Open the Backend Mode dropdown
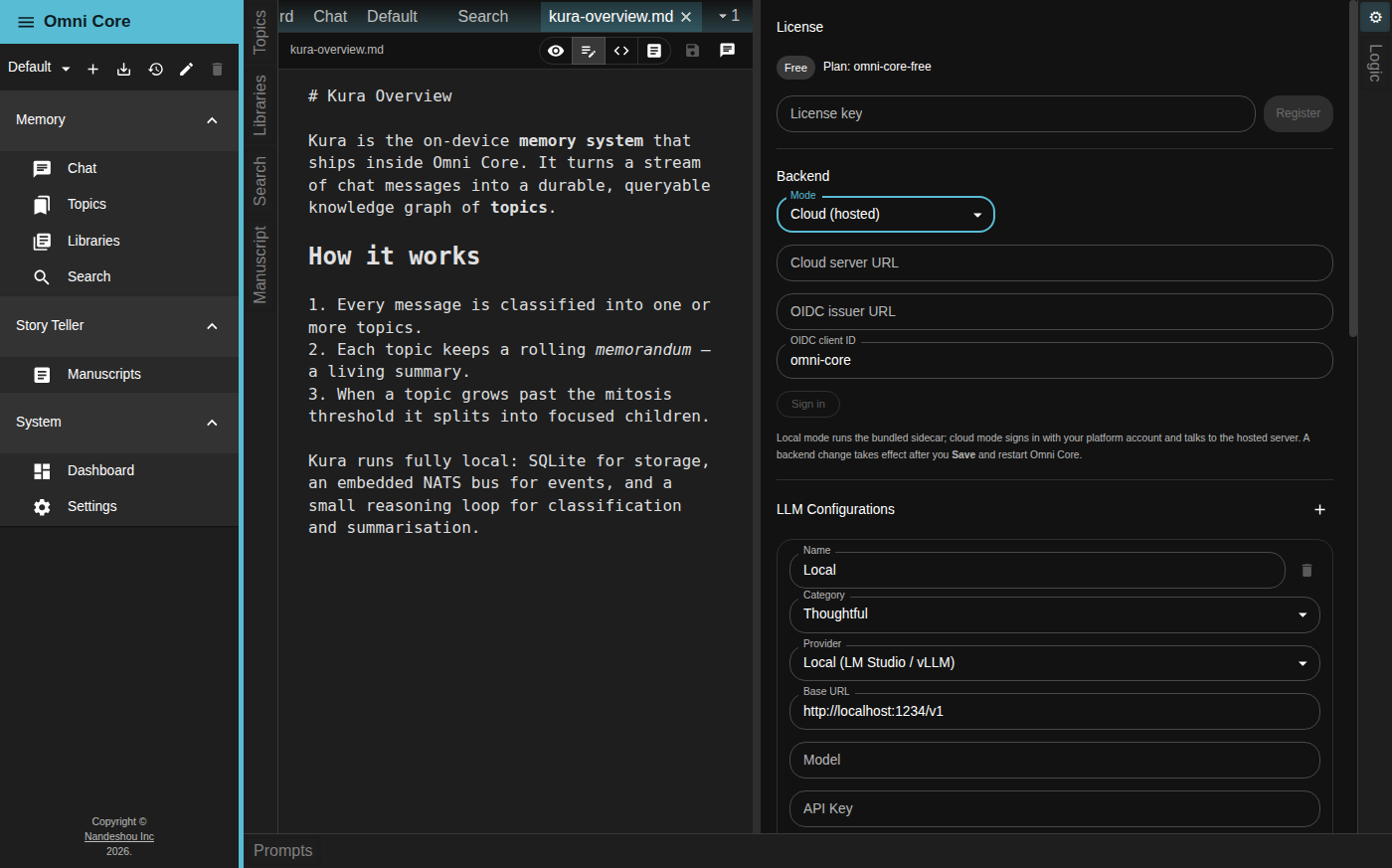The width and height of the screenshot is (1392, 868). (x=885, y=214)
